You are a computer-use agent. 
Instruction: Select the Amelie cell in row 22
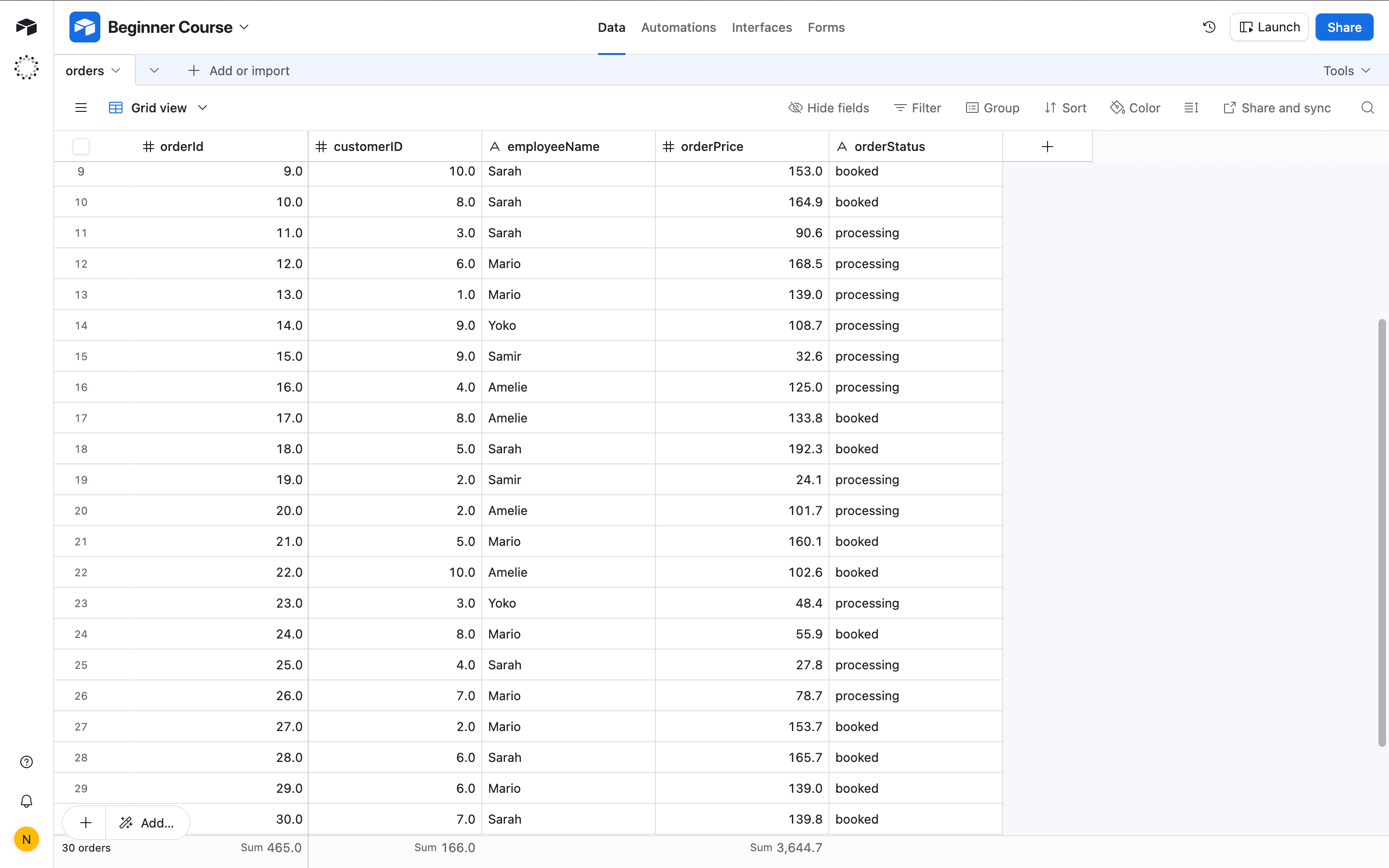coord(568,572)
